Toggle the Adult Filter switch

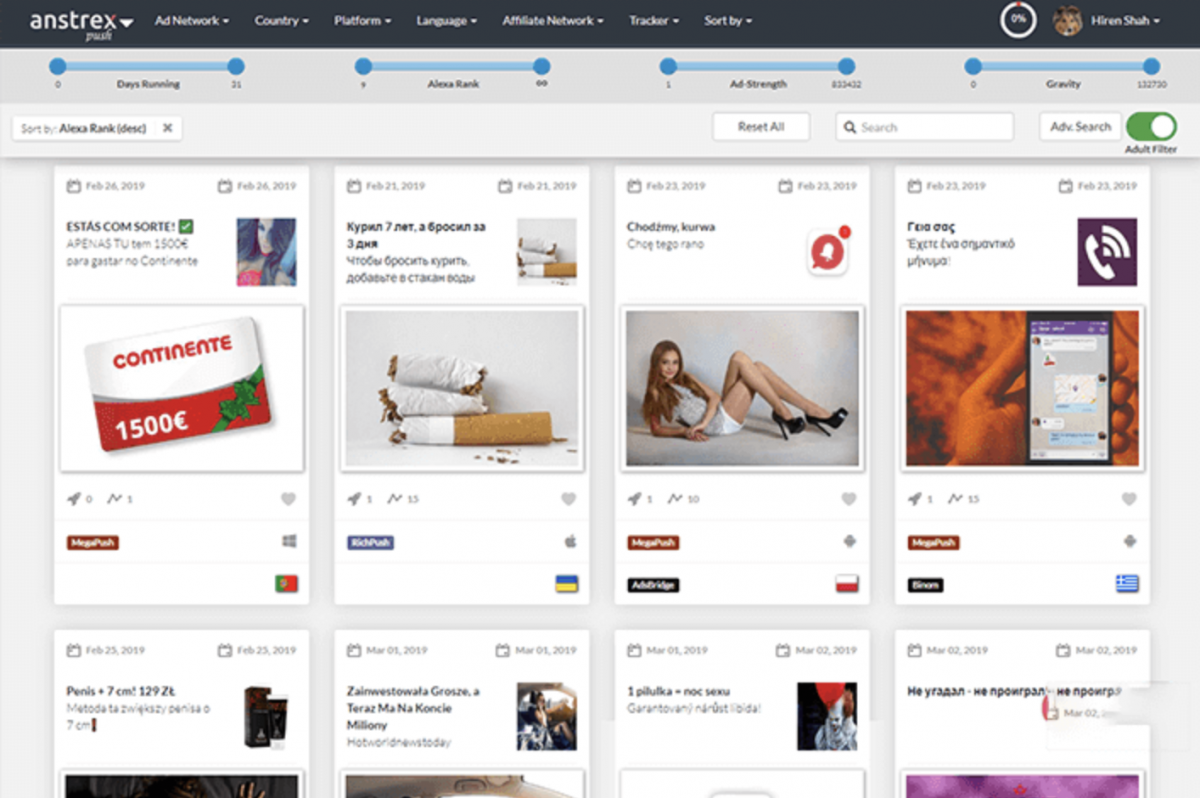1151,127
